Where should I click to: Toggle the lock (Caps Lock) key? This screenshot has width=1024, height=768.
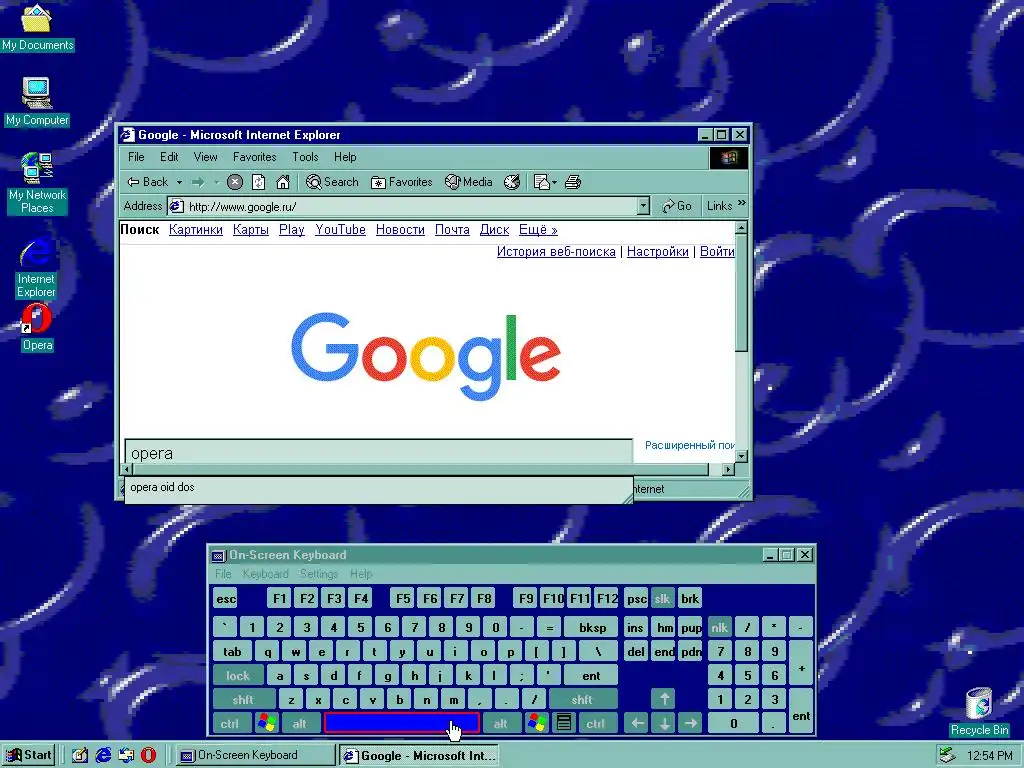(238, 676)
